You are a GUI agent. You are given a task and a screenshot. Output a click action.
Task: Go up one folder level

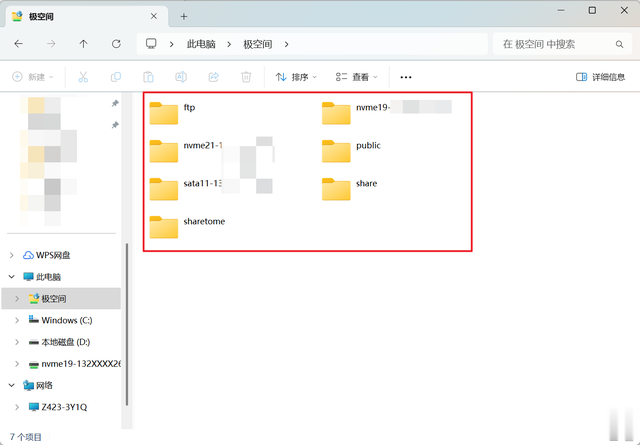tap(84, 44)
